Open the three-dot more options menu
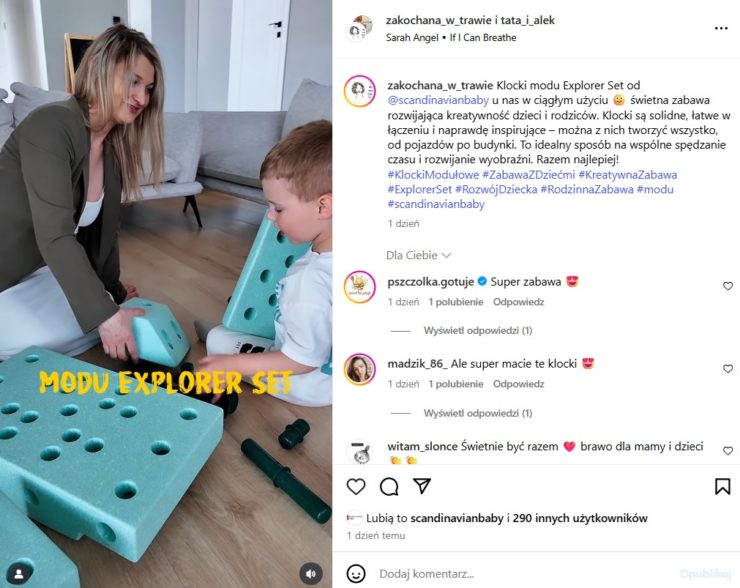Screen dimensions: 740x588 pyautogui.click(x=721, y=28)
